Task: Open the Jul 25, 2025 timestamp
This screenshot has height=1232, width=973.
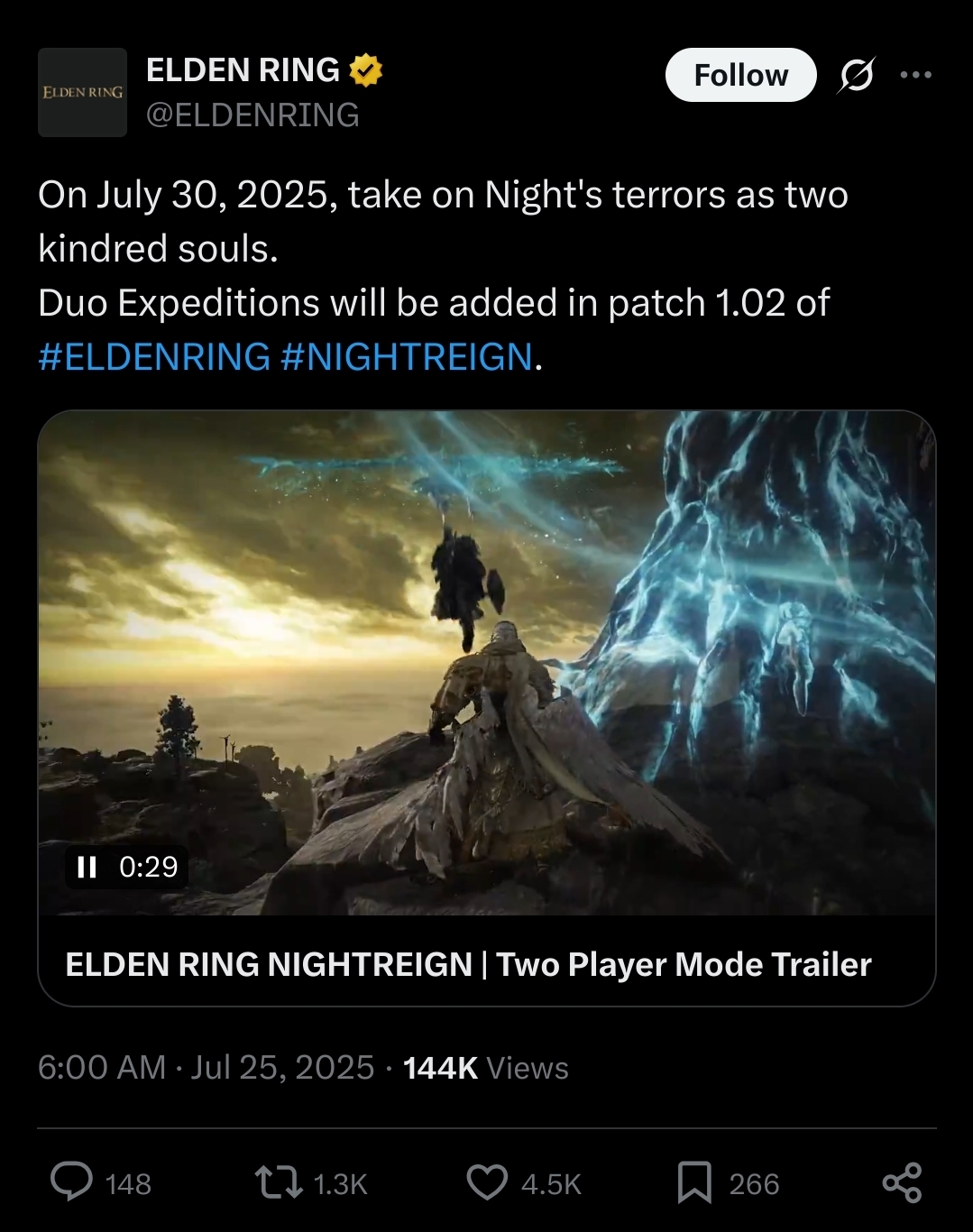Action: tap(282, 1068)
